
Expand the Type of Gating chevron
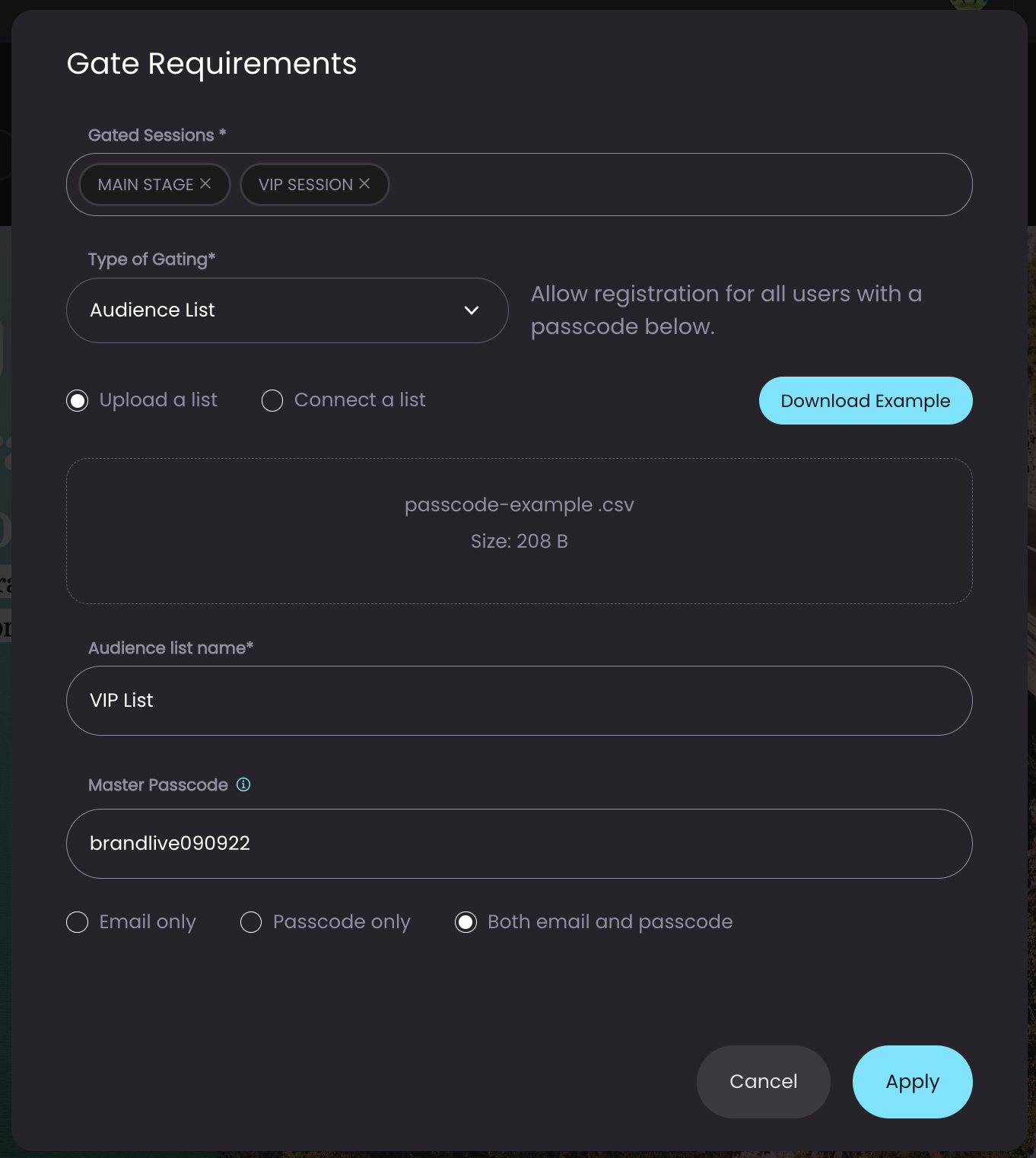472,310
